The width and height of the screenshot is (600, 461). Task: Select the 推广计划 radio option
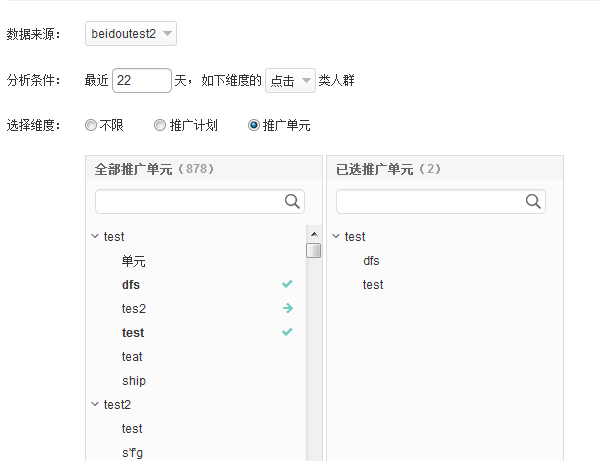[x=160, y=126]
